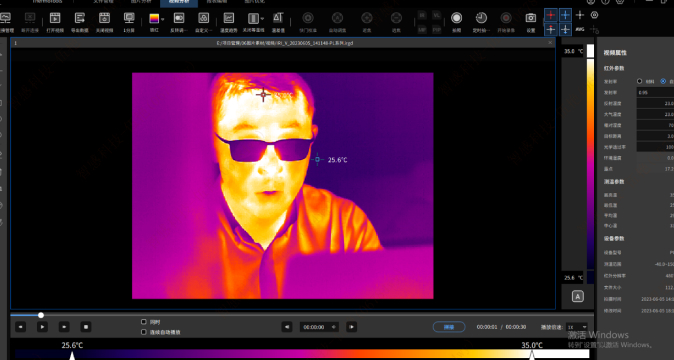Click the 25.6 °C lower scale value box
The image size is (674, 360).
(x=573, y=278)
